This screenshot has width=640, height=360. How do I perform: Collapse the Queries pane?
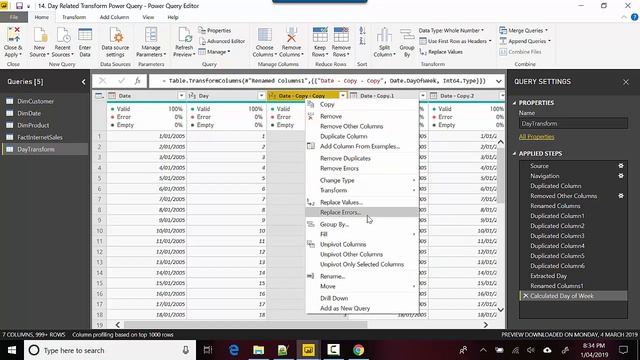[x=83, y=82]
